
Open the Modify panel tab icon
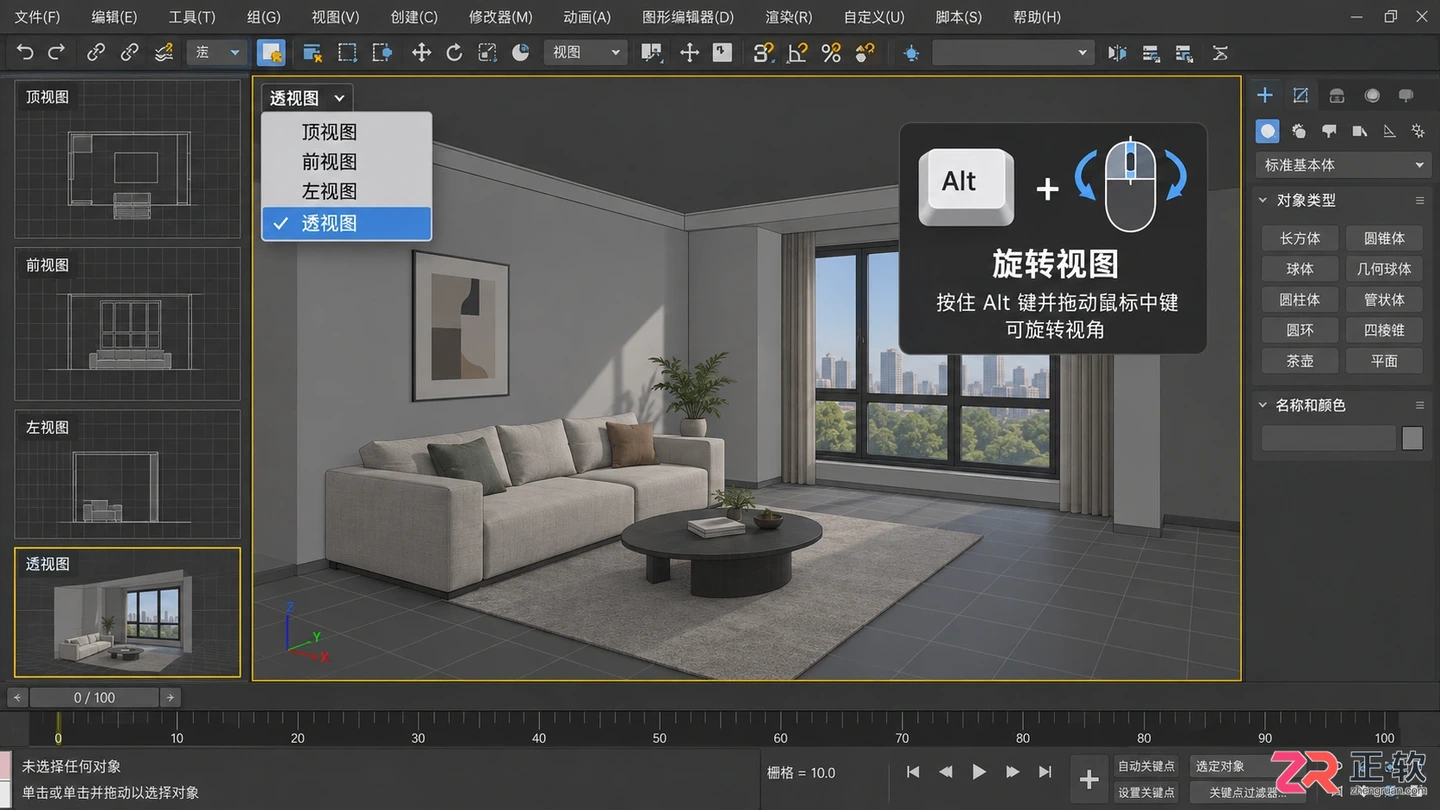coord(1301,95)
